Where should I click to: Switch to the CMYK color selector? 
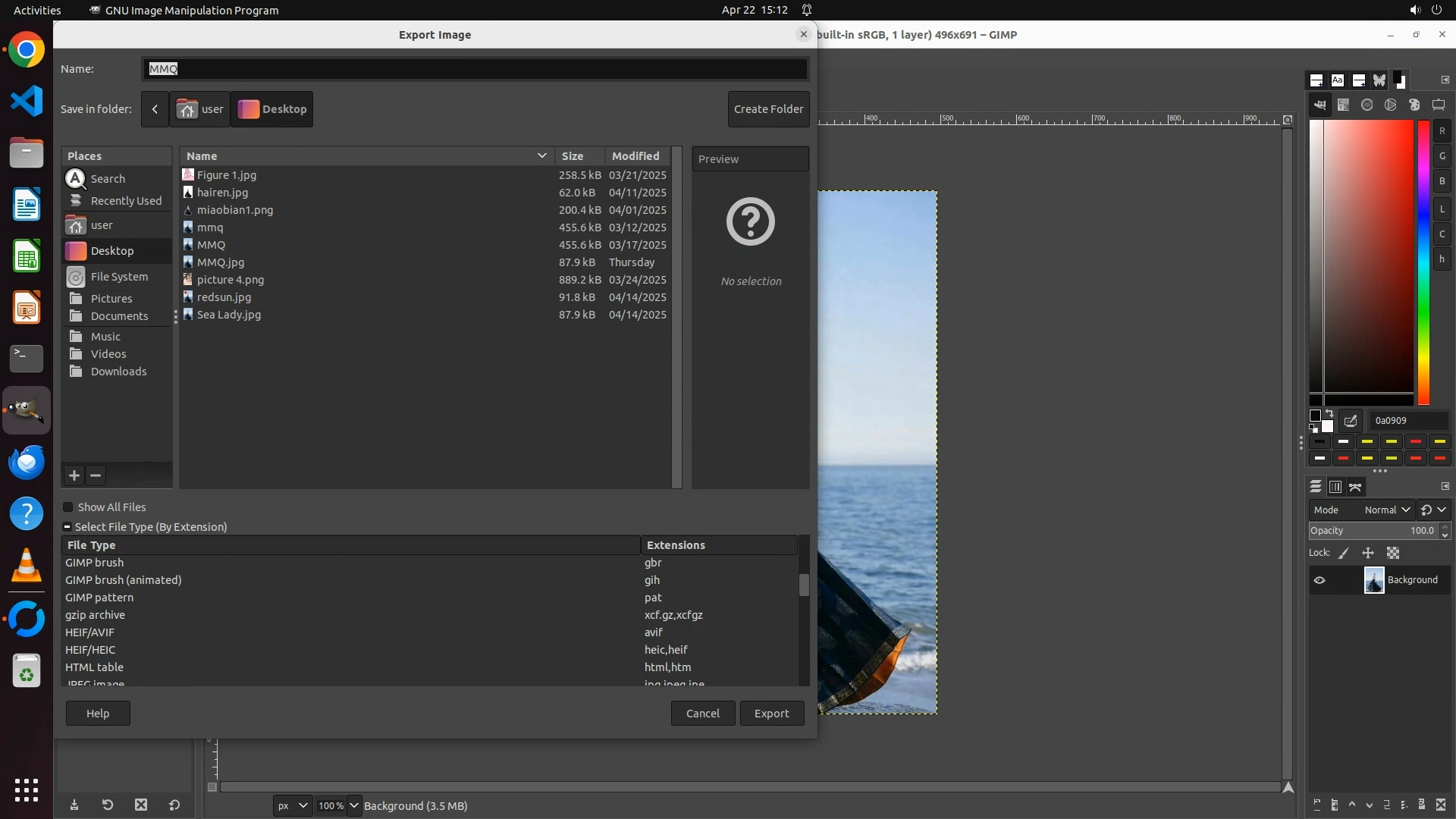[x=1343, y=105]
